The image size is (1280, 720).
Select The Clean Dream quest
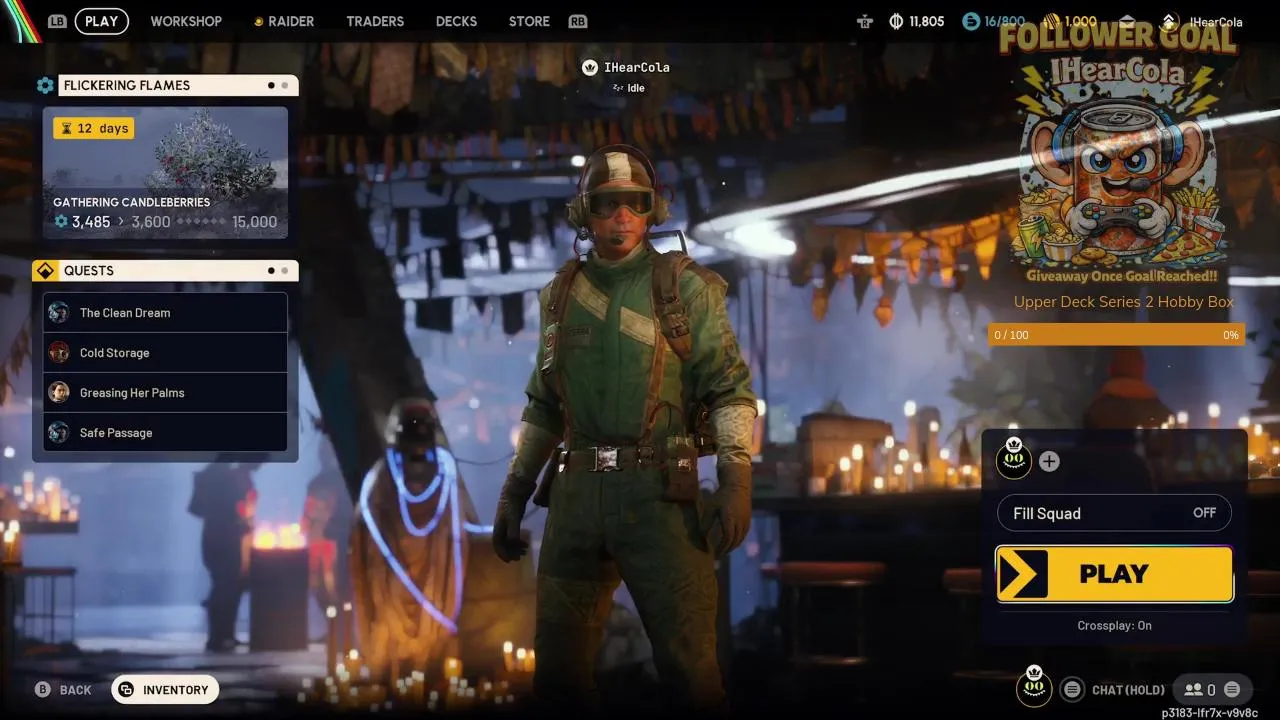point(165,313)
